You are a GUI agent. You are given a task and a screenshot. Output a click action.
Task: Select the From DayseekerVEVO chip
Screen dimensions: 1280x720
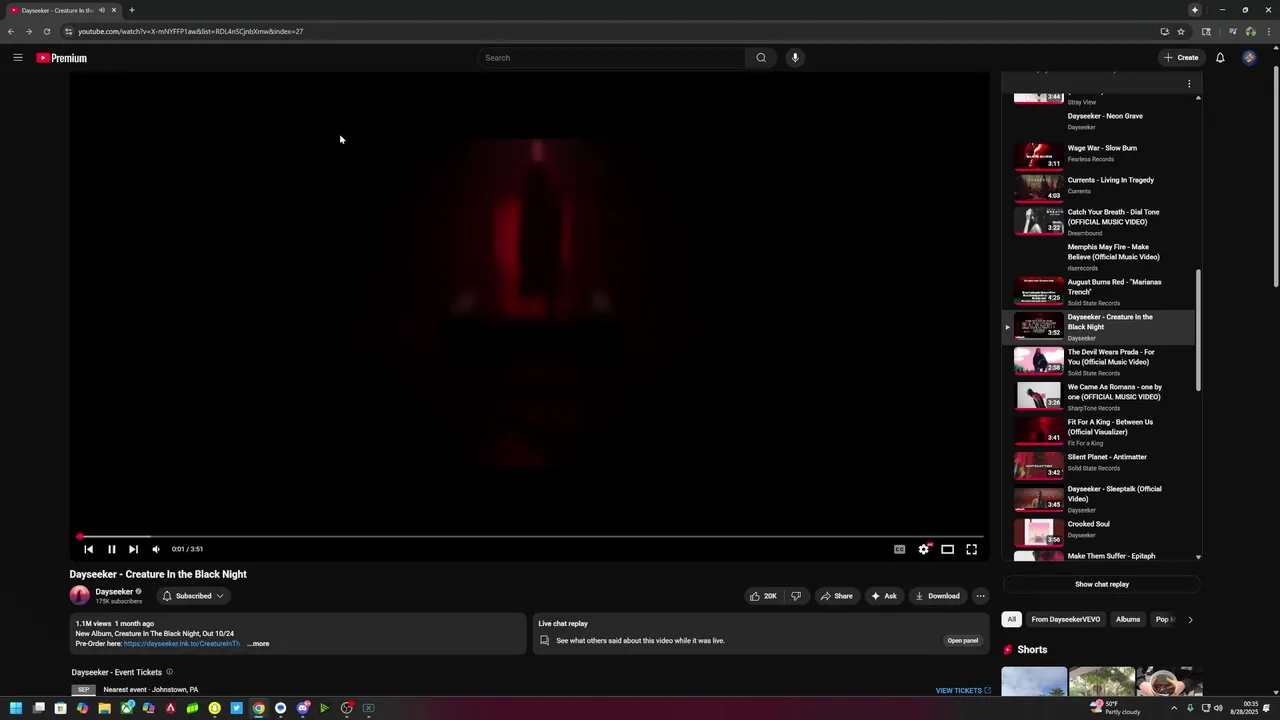(1065, 619)
